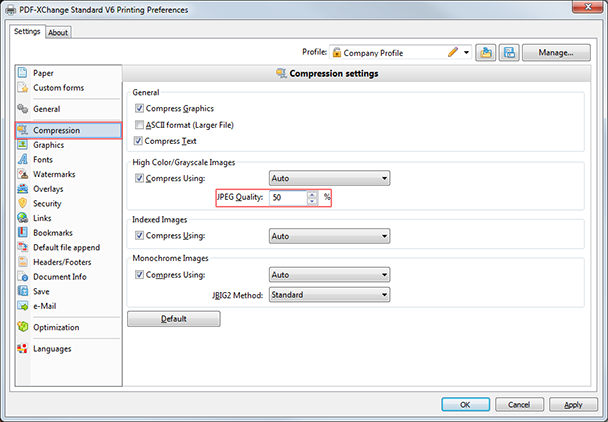The height and width of the screenshot is (422, 608).
Task: Toggle Monochrome Images Compress Using checkbox
Action: [x=139, y=275]
